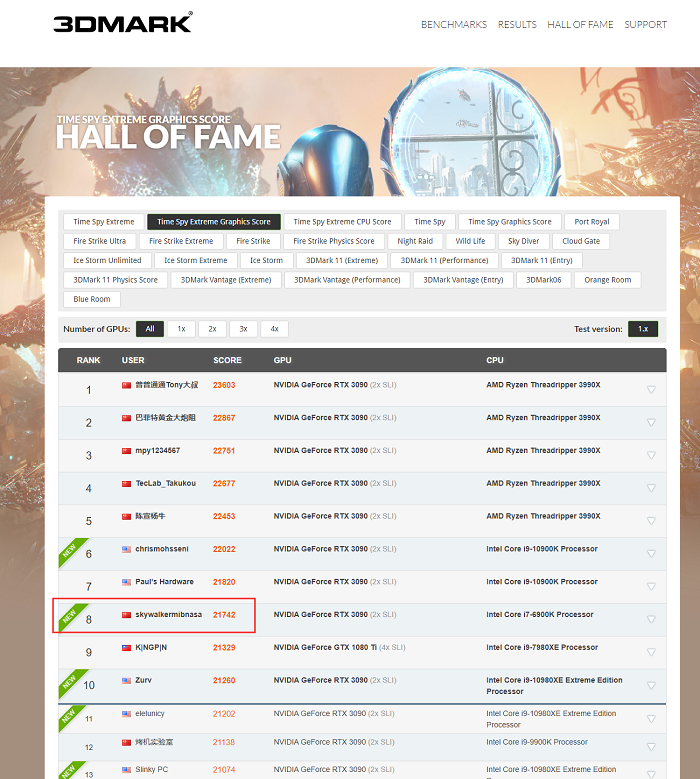Click the NEW ribbon on rank 8
The width and height of the screenshot is (700, 779).
(x=71, y=612)
